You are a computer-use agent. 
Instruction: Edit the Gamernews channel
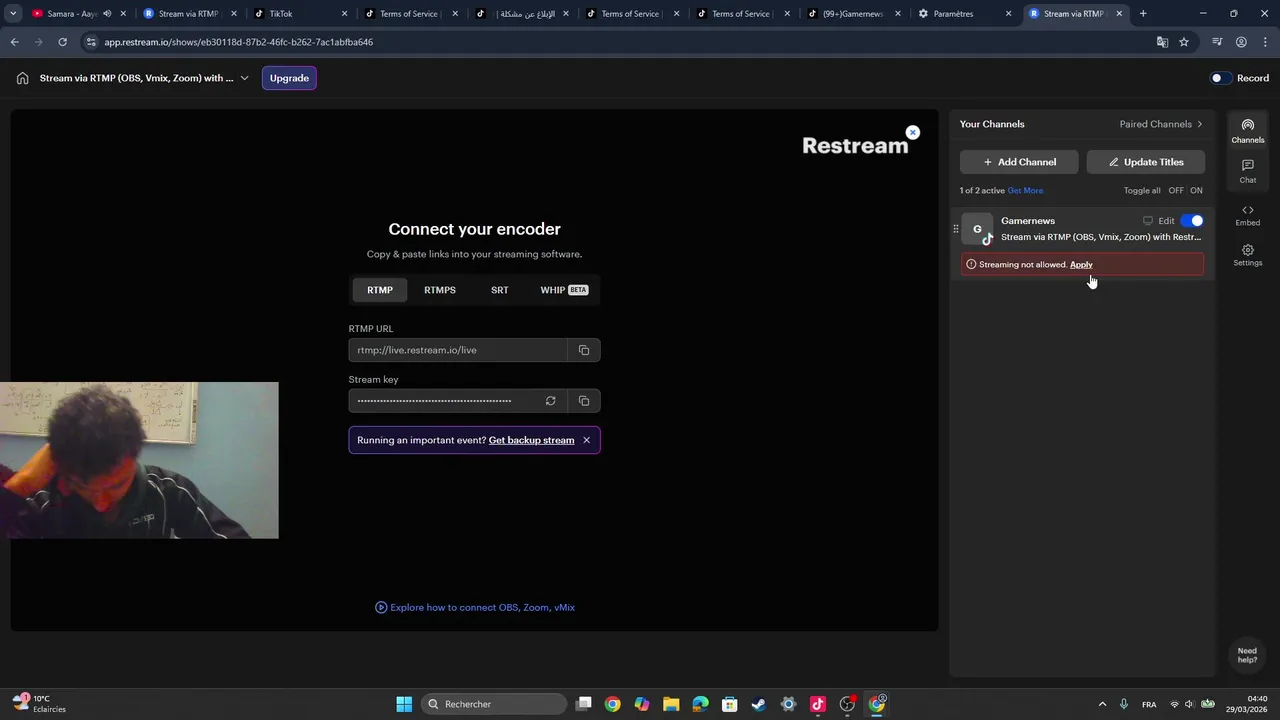(x=1166, y=221)
